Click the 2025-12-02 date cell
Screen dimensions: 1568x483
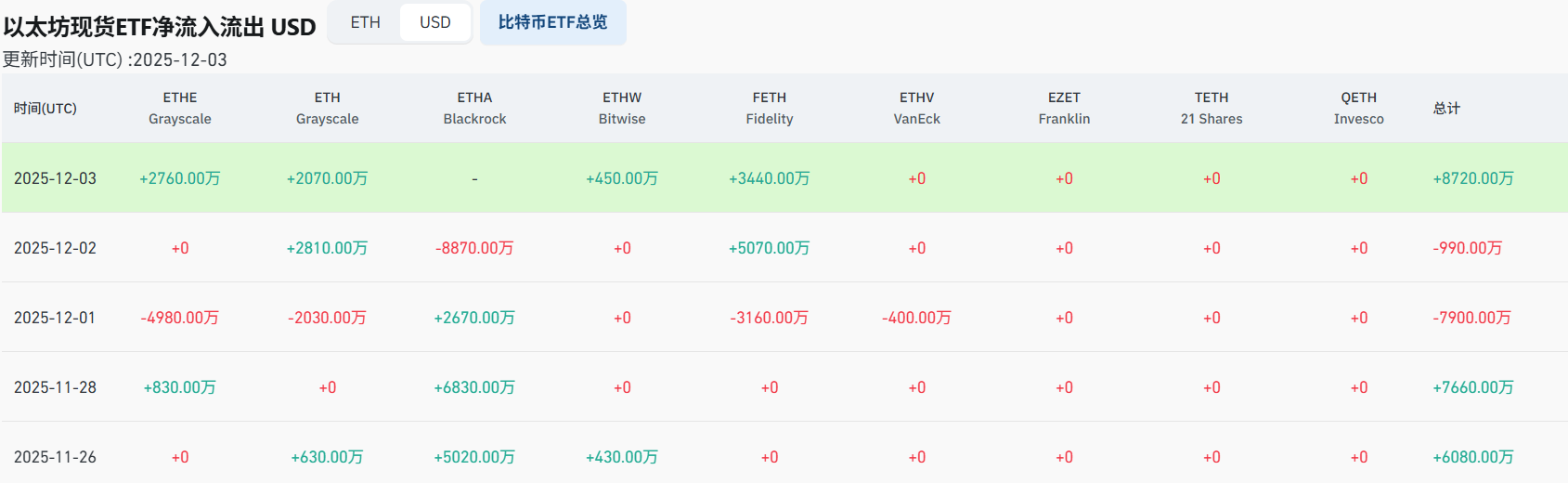[56, 248]
